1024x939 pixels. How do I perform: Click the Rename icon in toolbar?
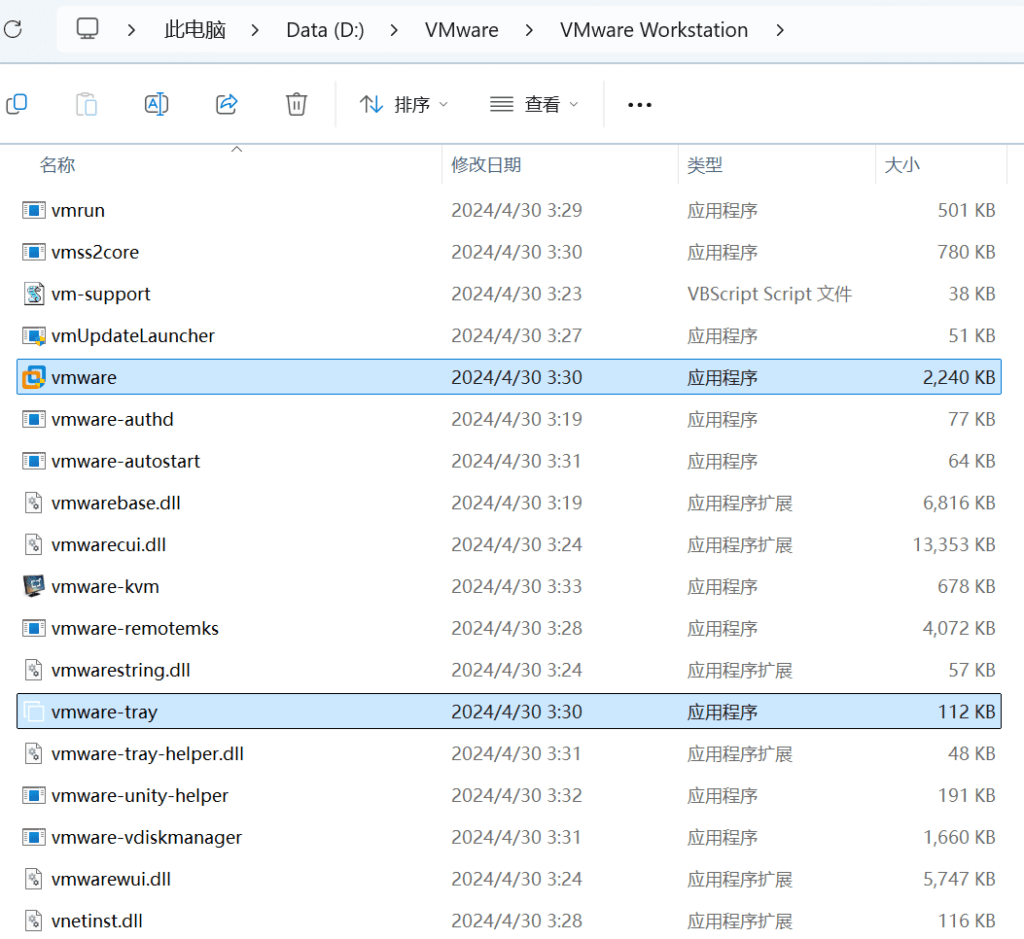pyautogui.click(x=156, y=104)
